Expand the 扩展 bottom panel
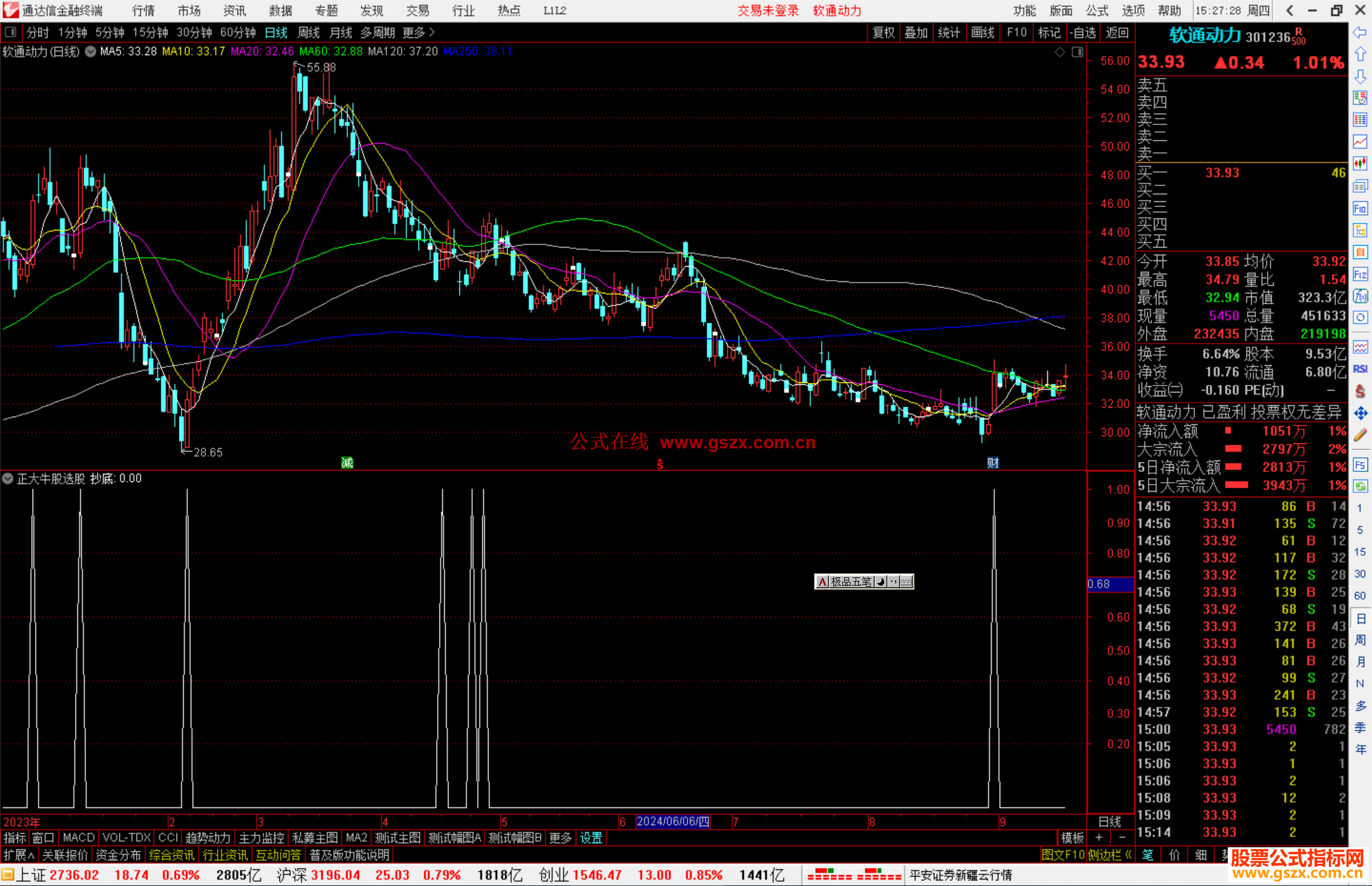Screen dimensions: 1372x886 pos(18,855)
